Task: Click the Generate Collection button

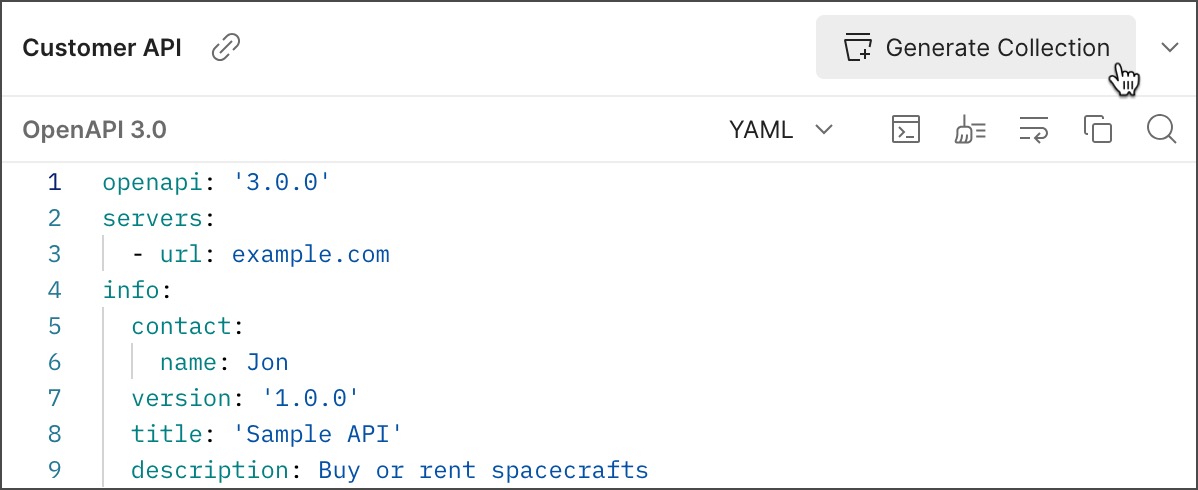Action: (976, 47)
